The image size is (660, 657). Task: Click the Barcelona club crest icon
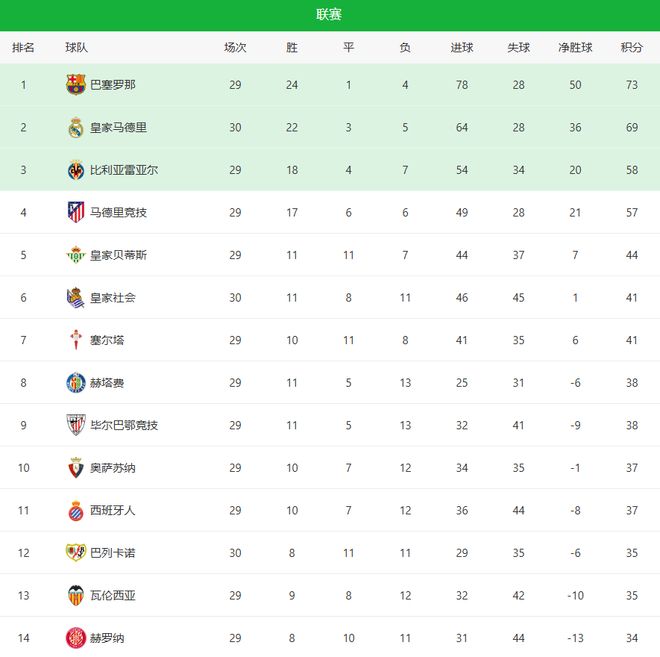coord(76,85)
